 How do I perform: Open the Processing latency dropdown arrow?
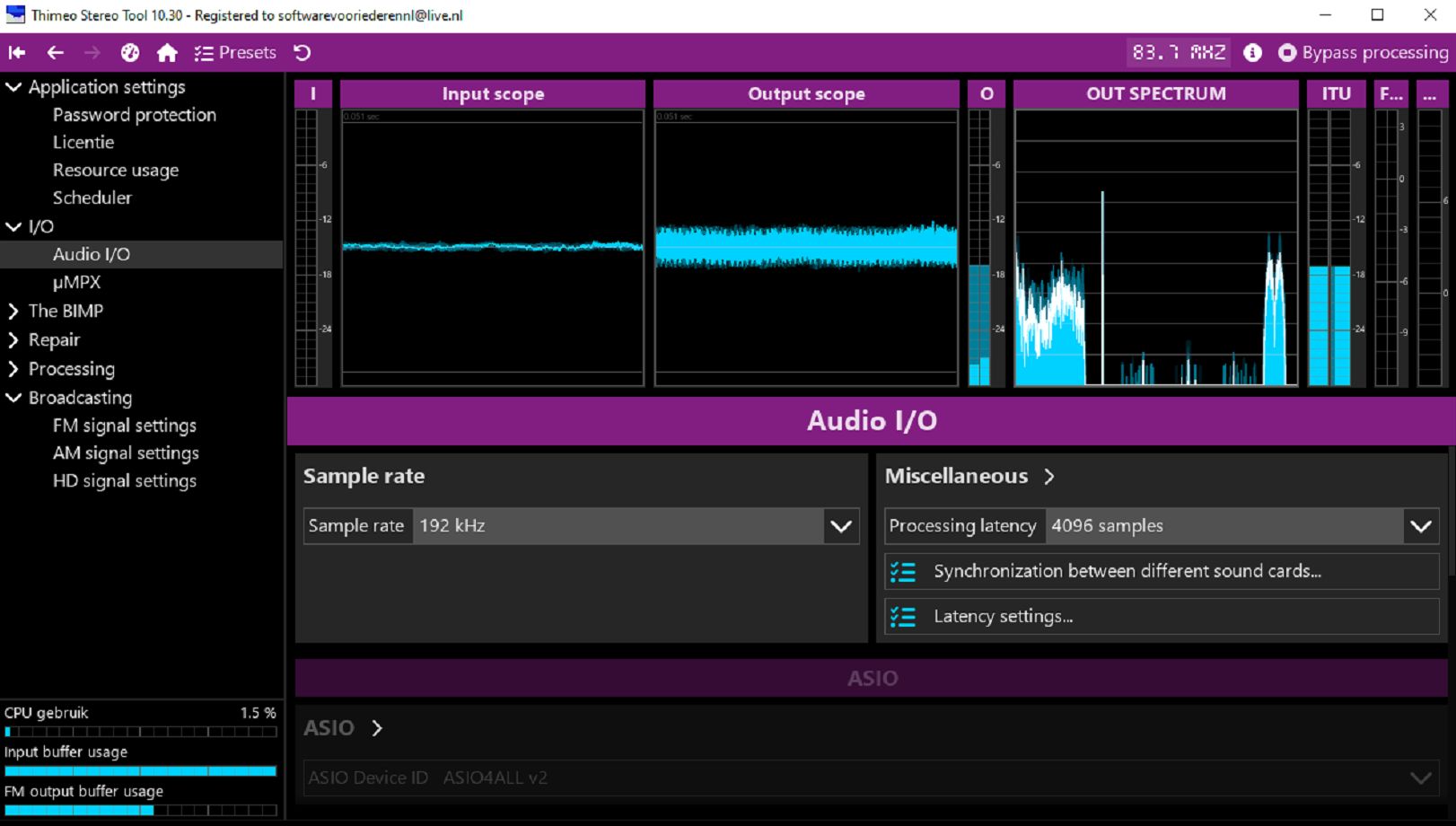click(x=1421, y=526)
